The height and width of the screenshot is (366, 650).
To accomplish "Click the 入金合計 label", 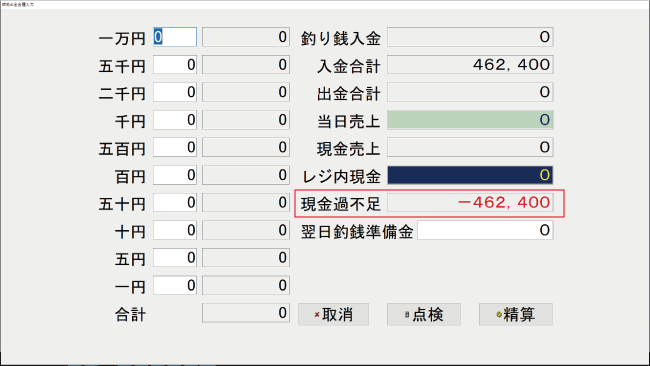I will pyautogui.click(x=349, y=66).
